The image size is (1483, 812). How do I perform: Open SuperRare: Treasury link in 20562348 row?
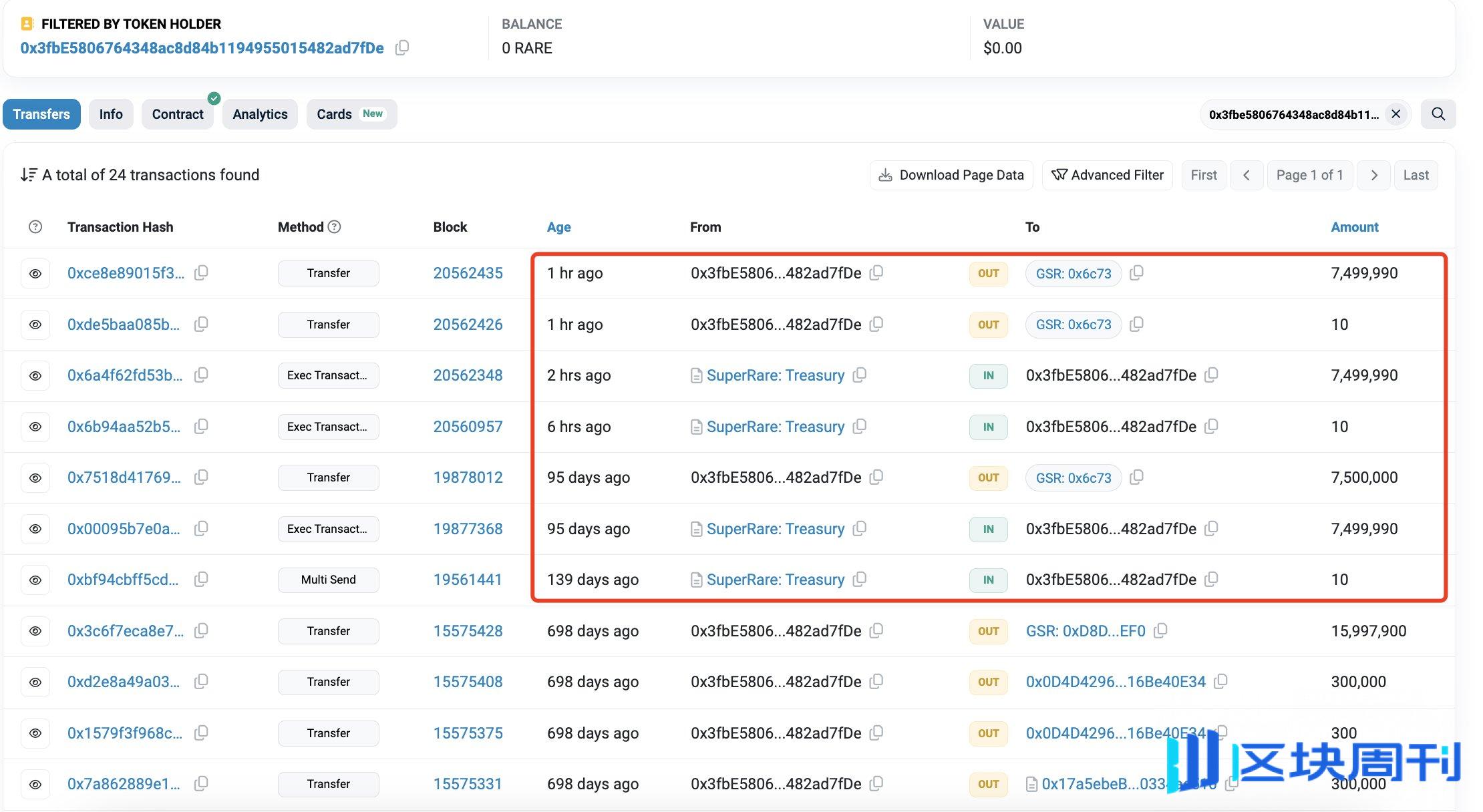pyautogui.click(x=776, y=375)
